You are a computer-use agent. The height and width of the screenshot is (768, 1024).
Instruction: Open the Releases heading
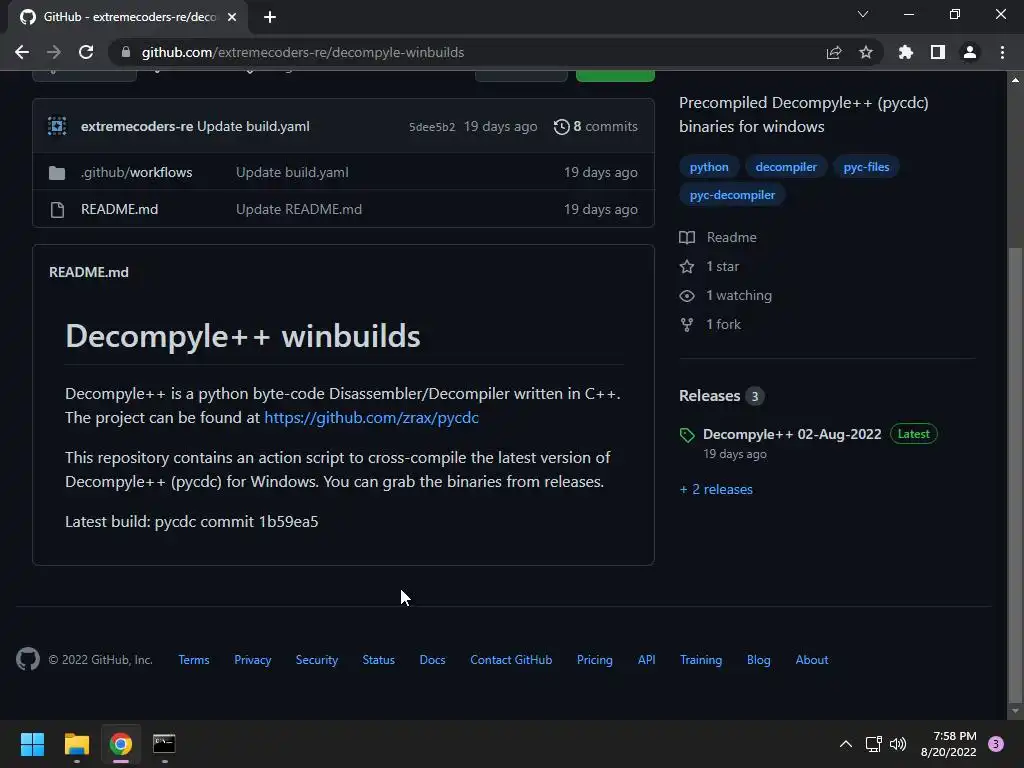coord(709,396)
